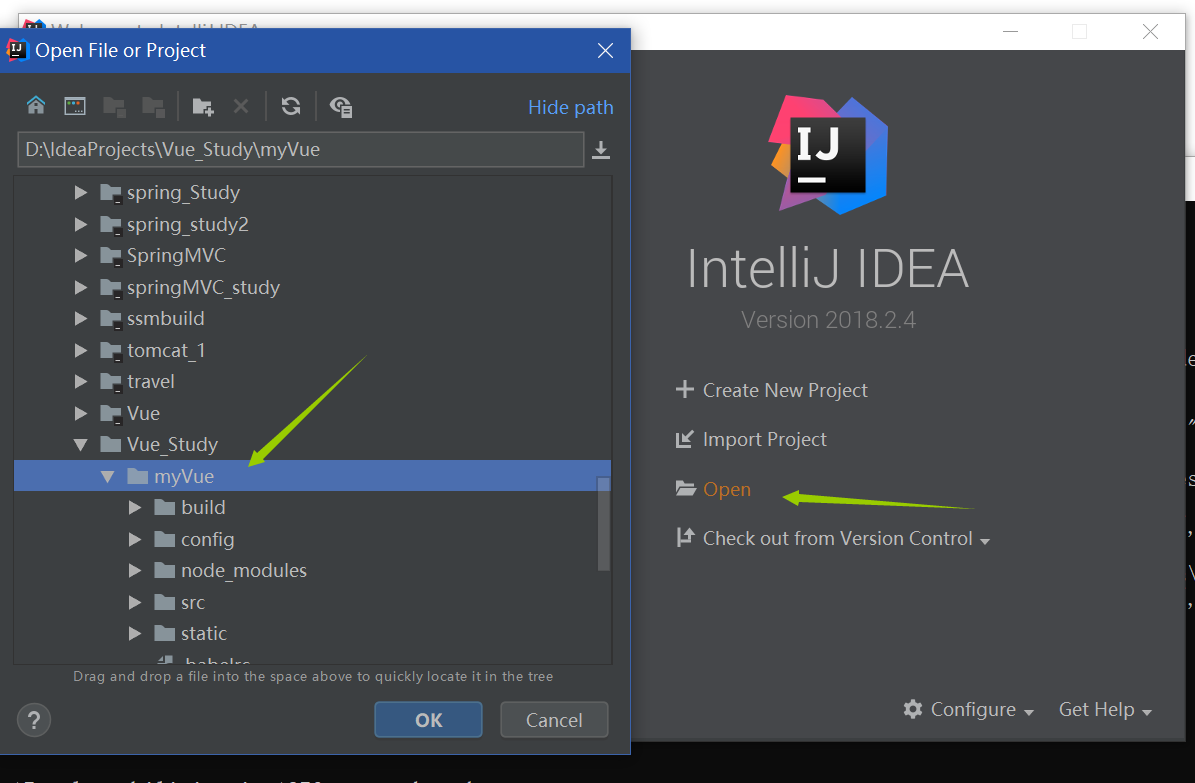Select the build folder name
This screenshot has width=1195, height=783.
point(203,508)
